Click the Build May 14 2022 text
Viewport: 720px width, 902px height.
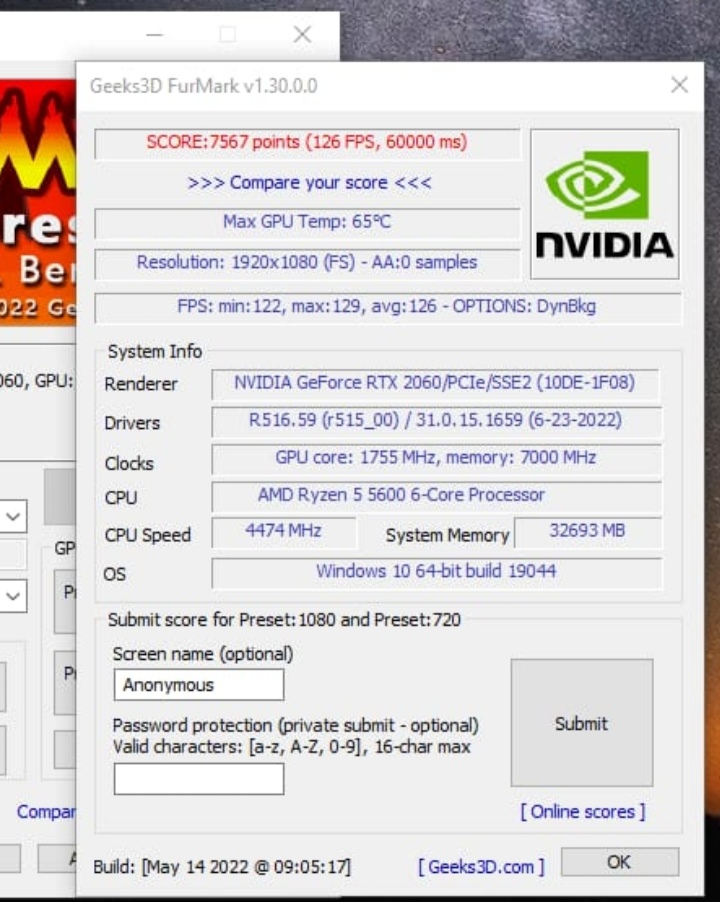click(222, 866)
